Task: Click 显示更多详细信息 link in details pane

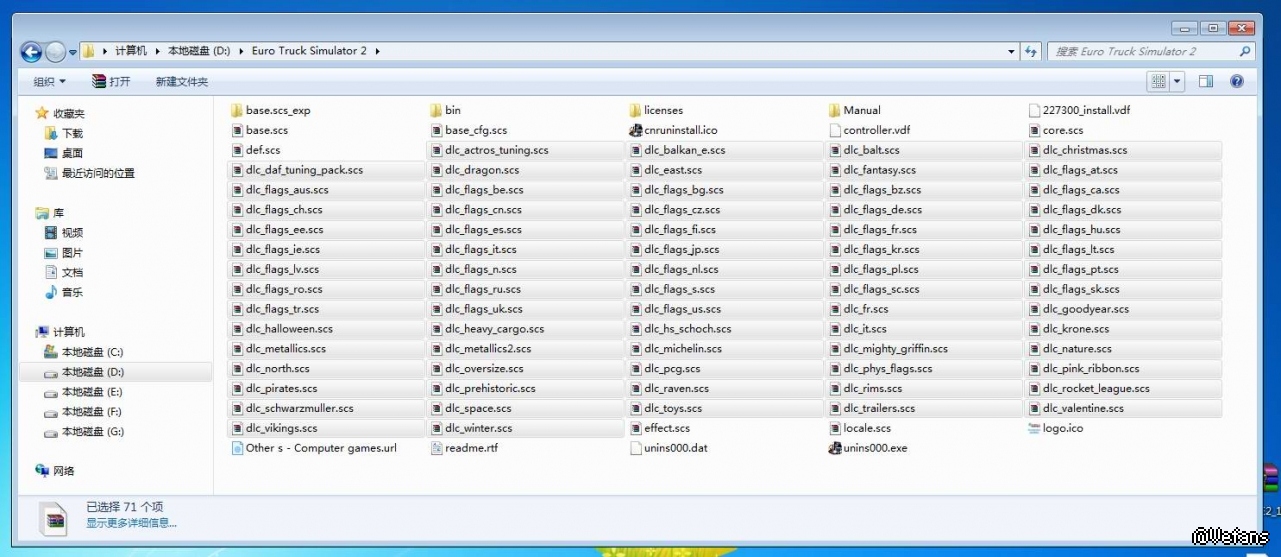Action: (131, 523)
